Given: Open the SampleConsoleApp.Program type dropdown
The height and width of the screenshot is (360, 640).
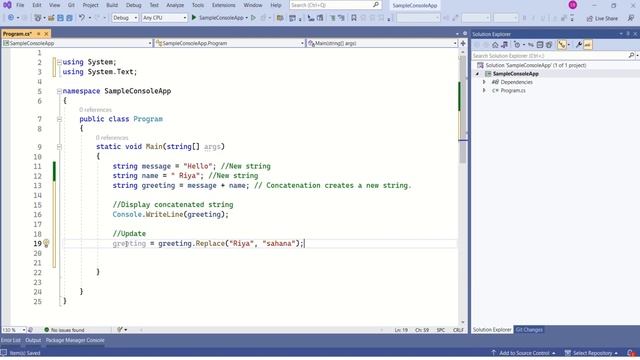Looking at the screenshot, I should click(230, 43).
